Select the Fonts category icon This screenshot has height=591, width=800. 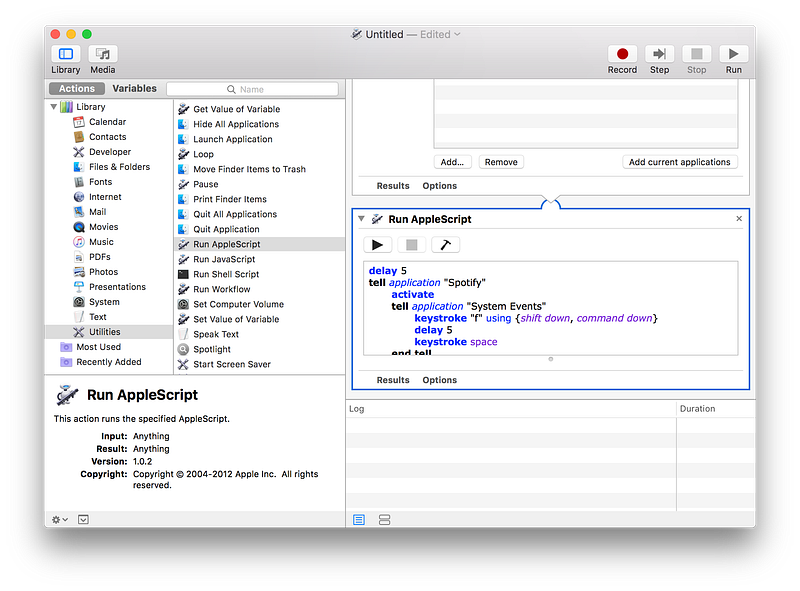[79, 182]
